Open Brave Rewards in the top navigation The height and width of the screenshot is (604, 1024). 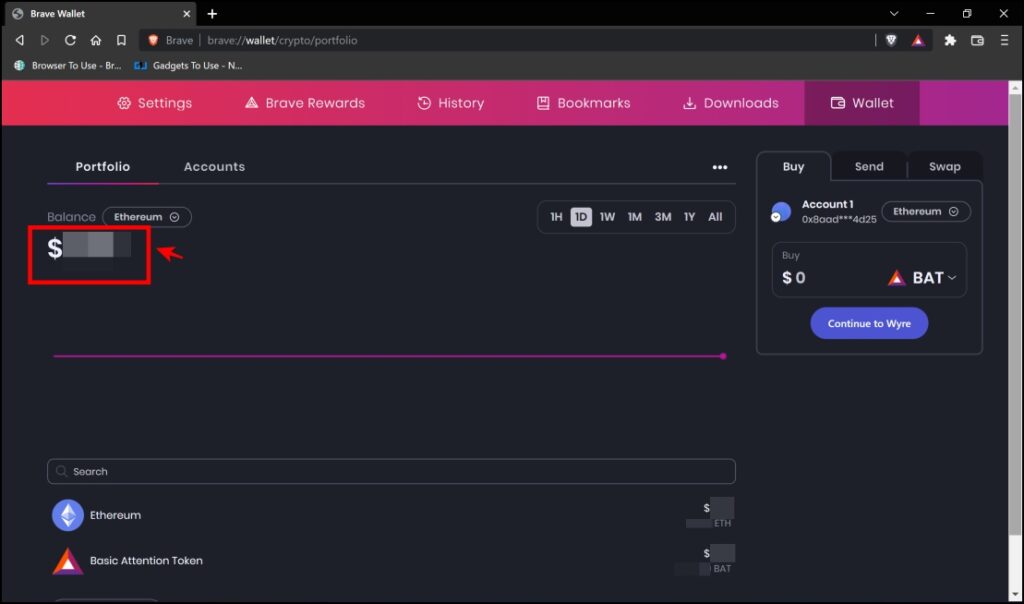pyautogui.click(x=305, y=103)
